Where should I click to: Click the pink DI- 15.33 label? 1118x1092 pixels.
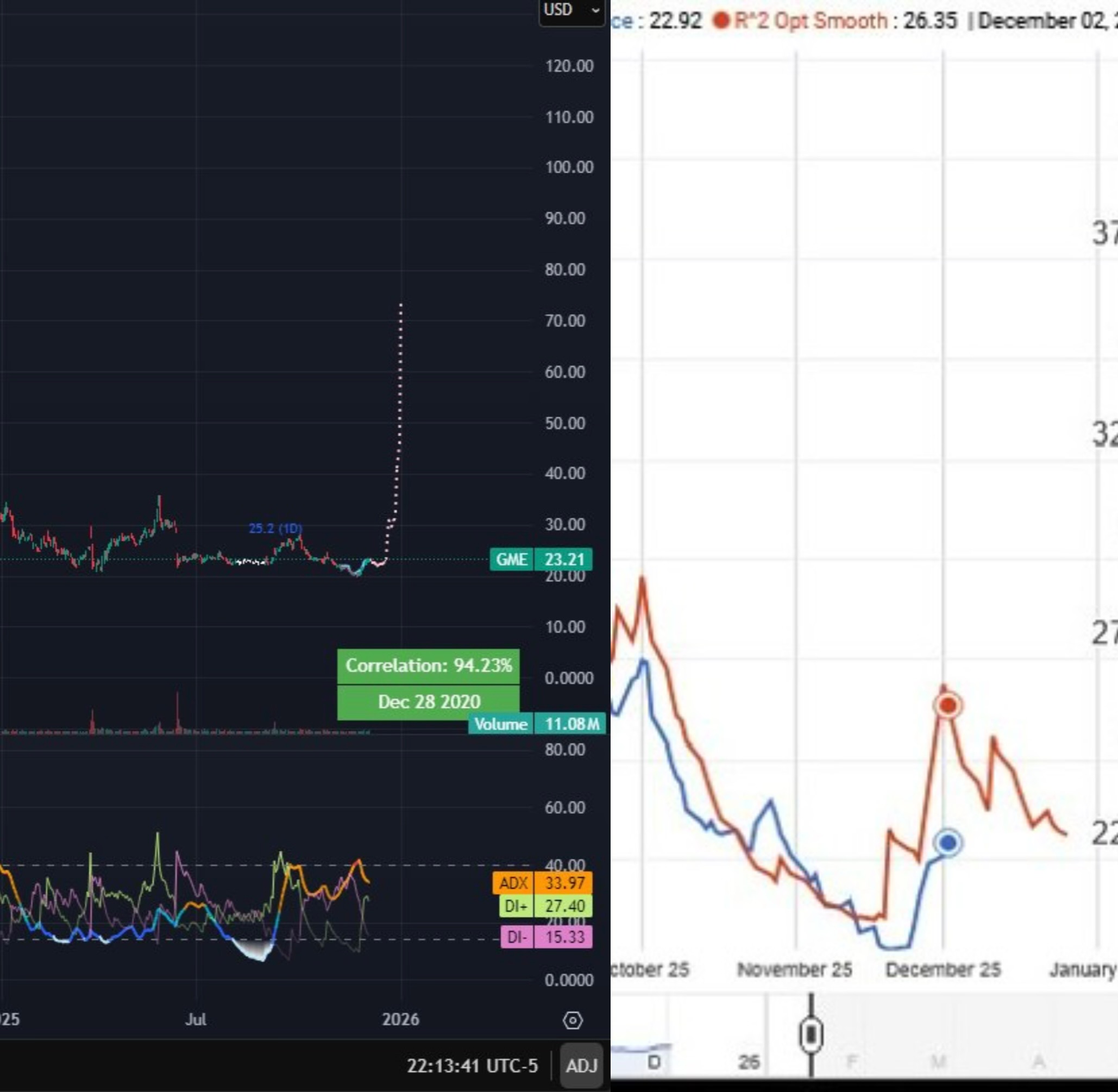click(x=546, y=937)
